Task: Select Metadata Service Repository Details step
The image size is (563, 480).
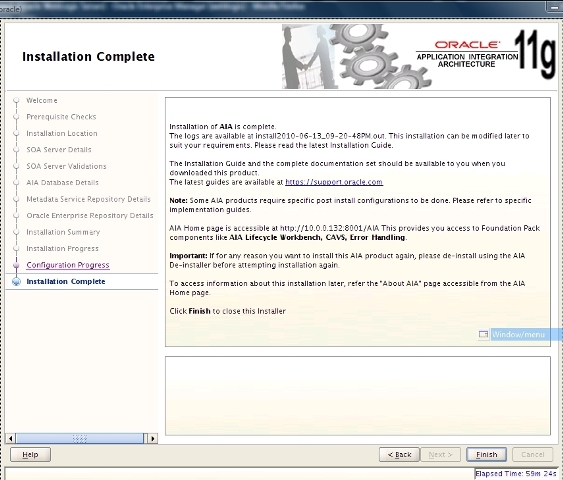Action: 88,199
